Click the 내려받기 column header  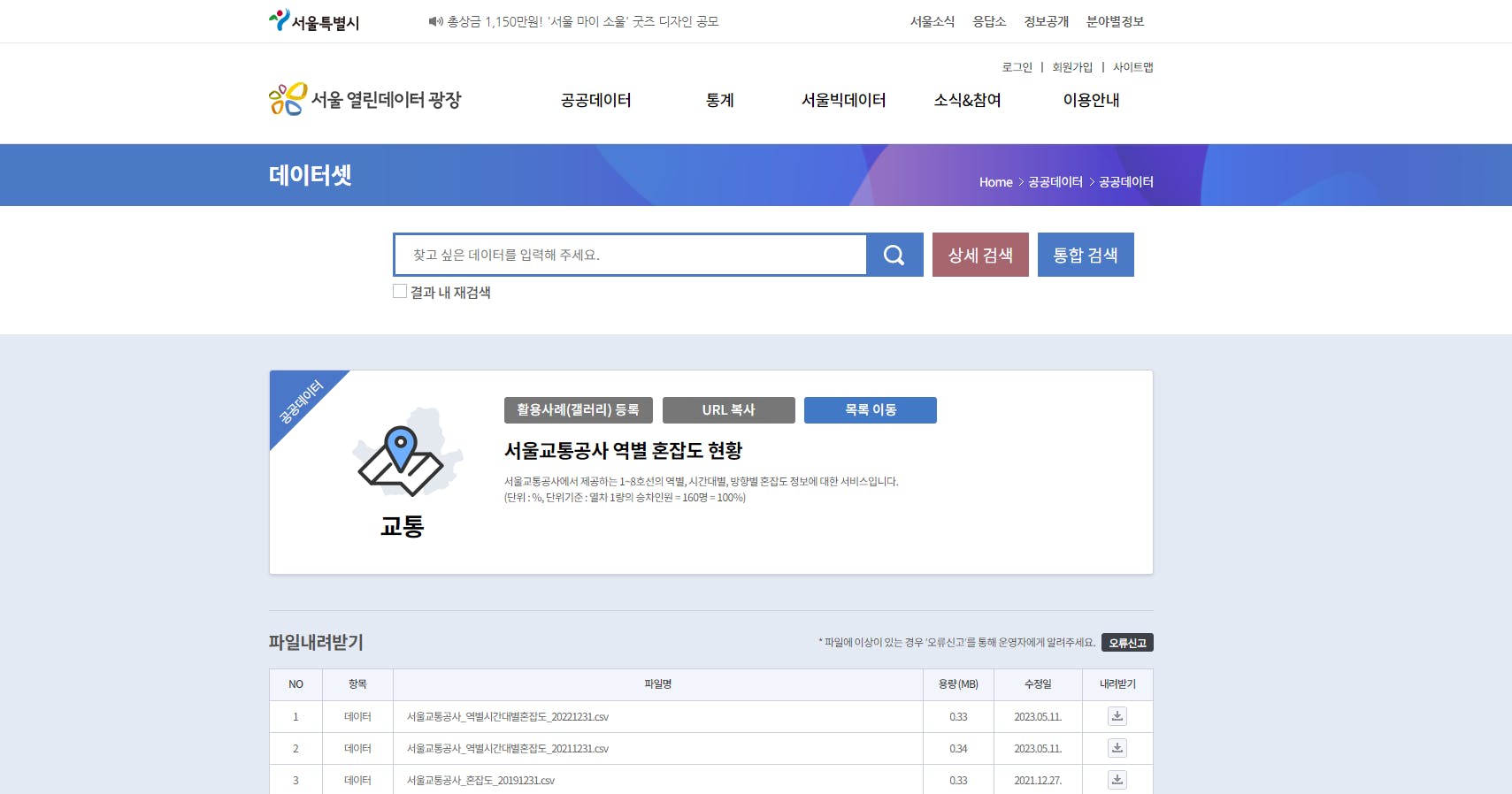(1117, 684)
